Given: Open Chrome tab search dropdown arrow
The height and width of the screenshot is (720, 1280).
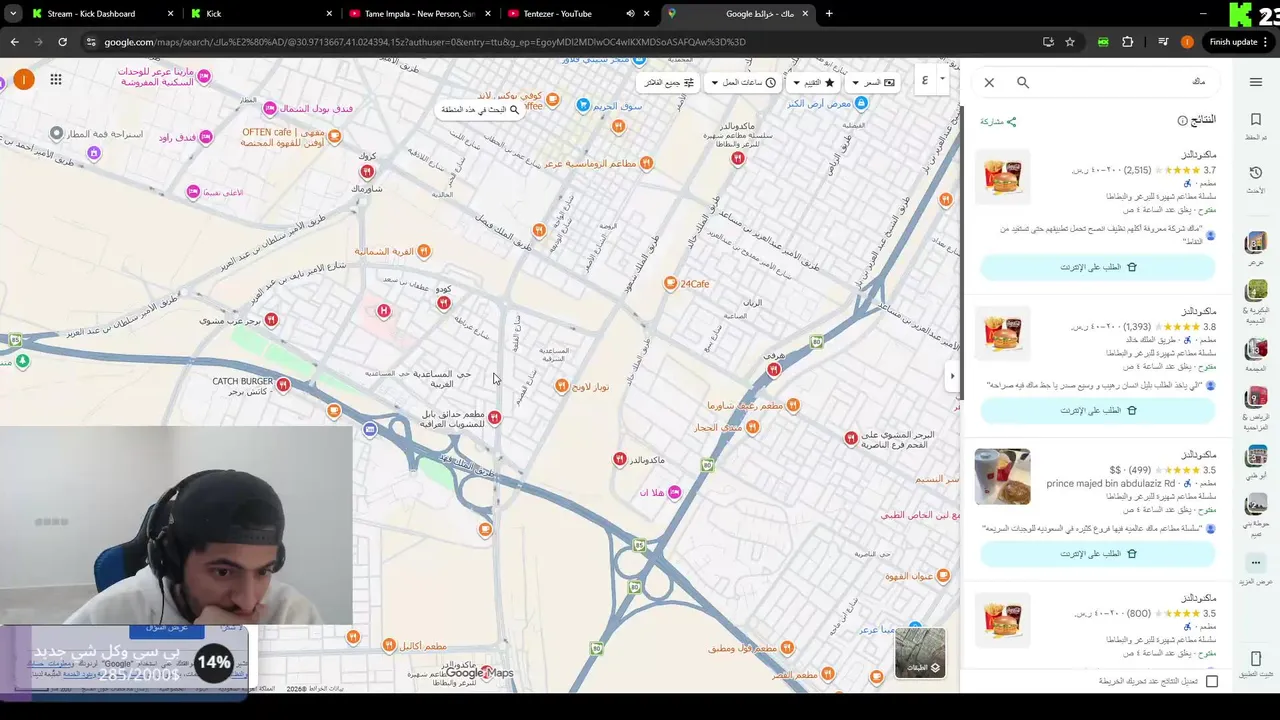Looking at the screenshot, I should (x=13, y=14).
